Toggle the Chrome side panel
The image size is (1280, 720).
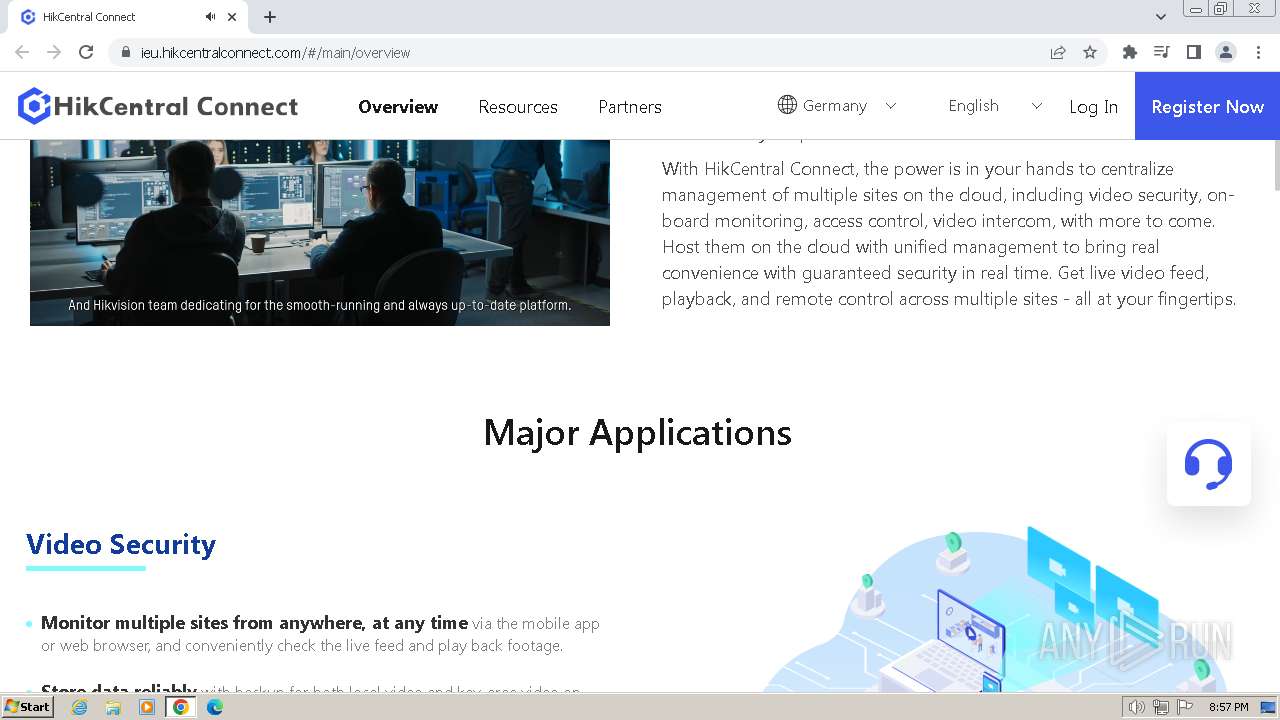click(x=1194, y=52)
